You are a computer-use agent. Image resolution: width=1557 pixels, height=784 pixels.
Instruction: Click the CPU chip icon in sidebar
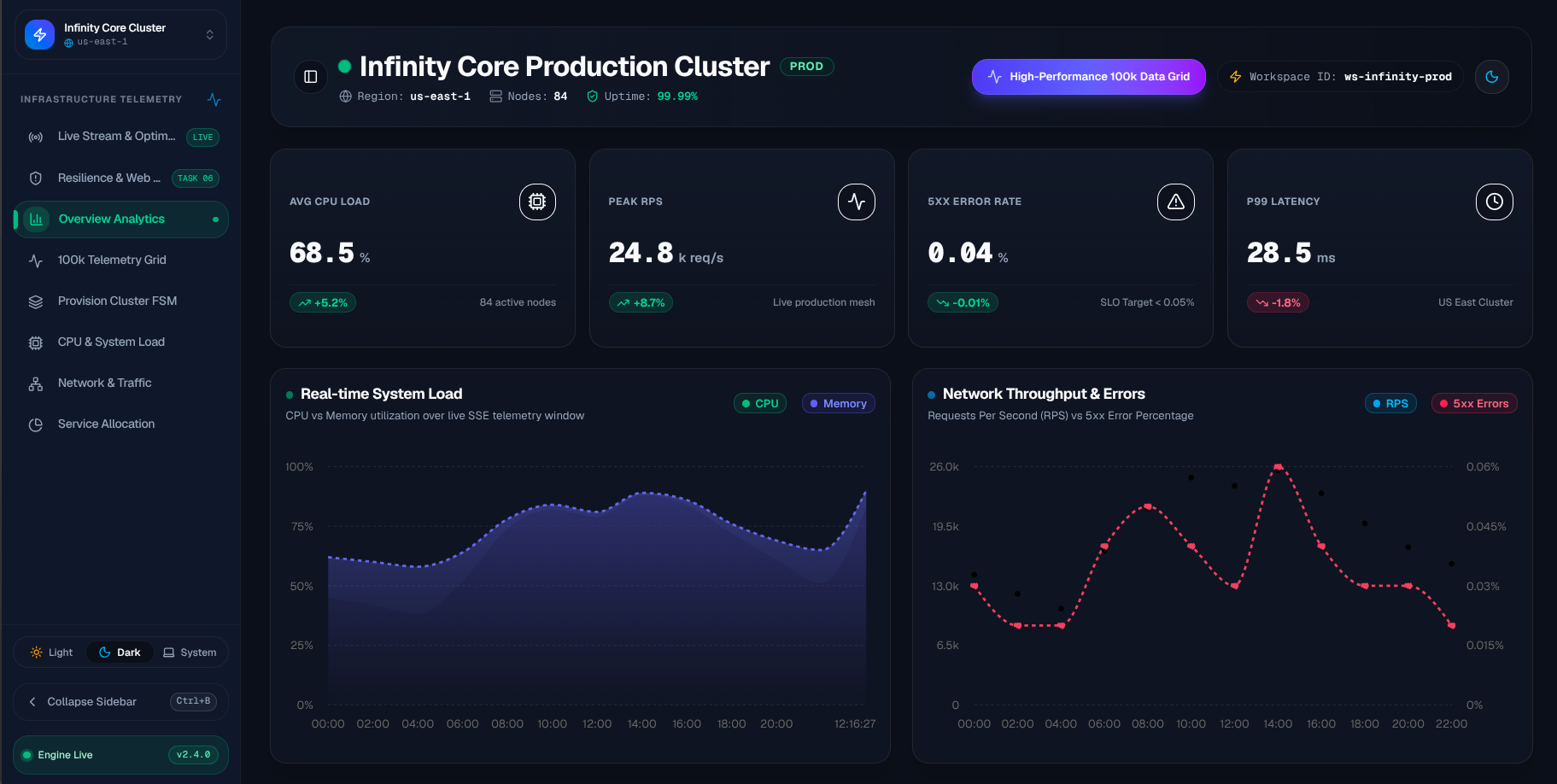[x=36, y=342]
